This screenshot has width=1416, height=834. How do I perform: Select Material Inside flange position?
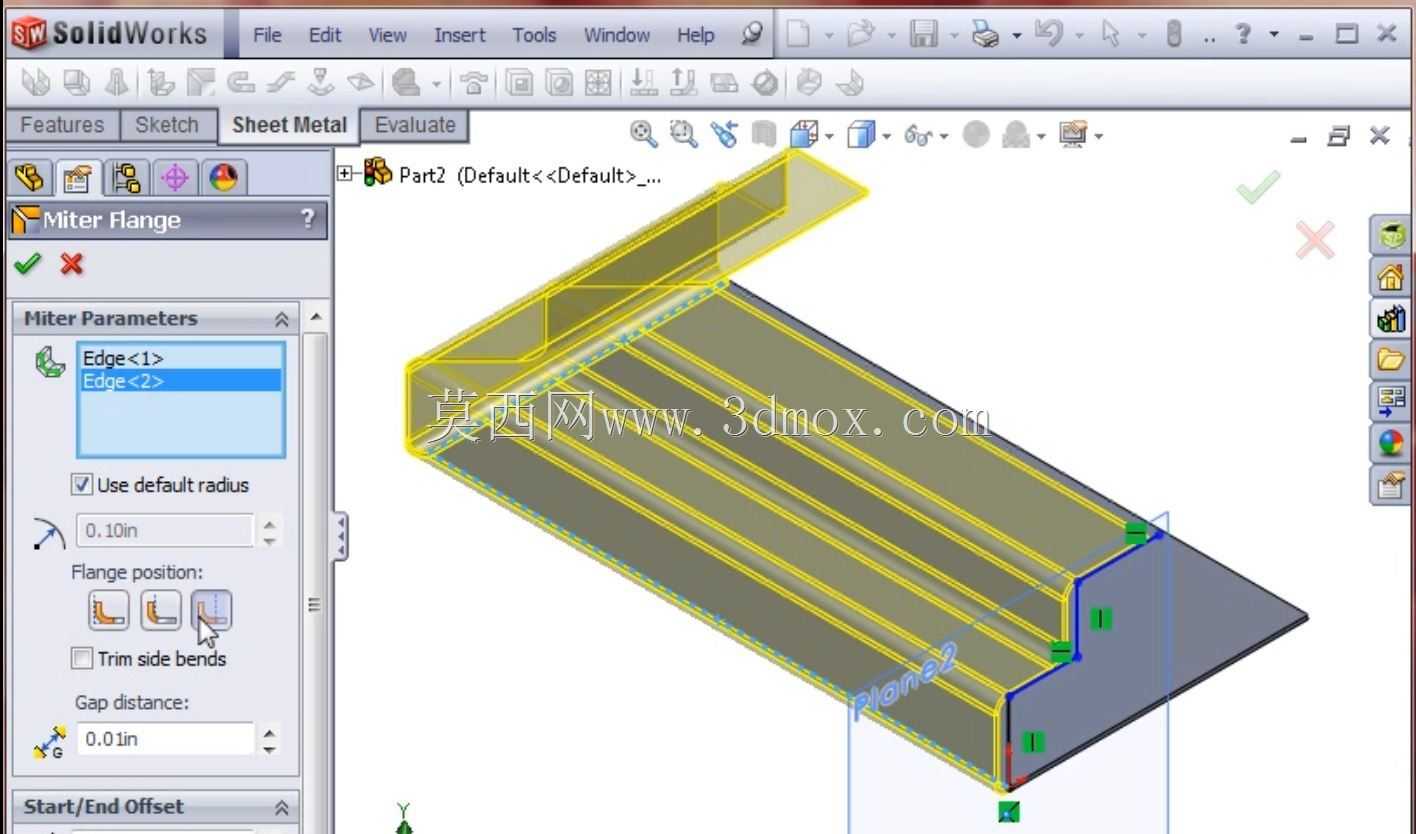(109, 611)
